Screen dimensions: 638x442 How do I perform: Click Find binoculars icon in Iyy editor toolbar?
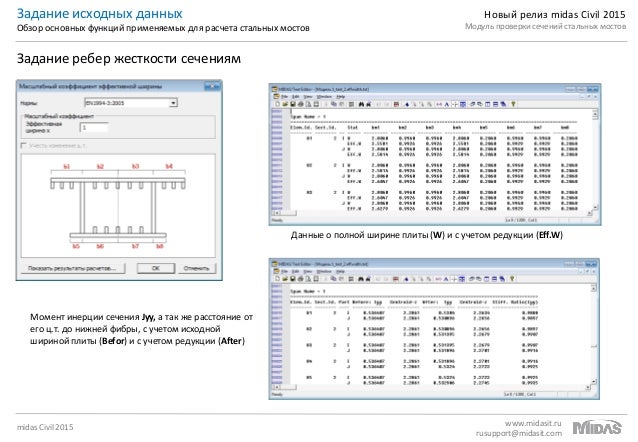pyautogui.click(x=361, y=279)
